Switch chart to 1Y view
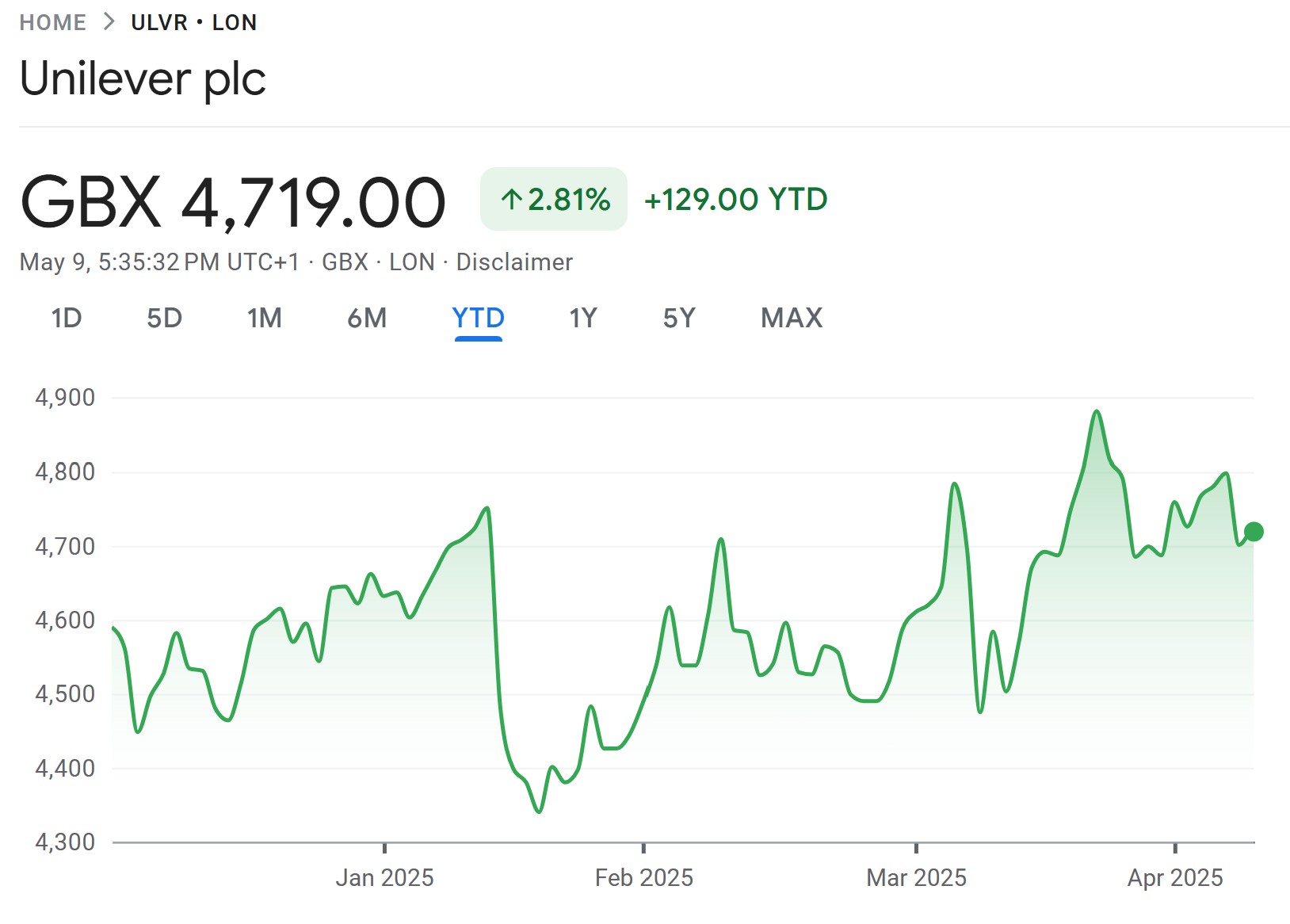Image resolution: width=1290 pixels, height=924 pixels. pos(583,319)
